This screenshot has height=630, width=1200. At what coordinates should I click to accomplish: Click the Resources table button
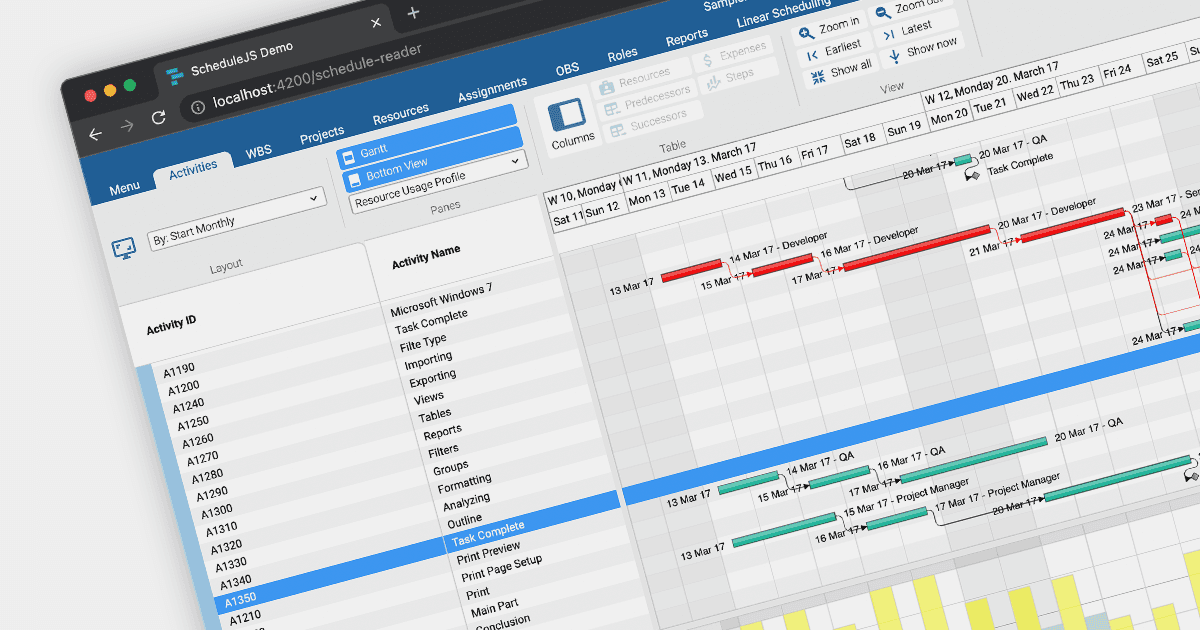tap(643, 79)
